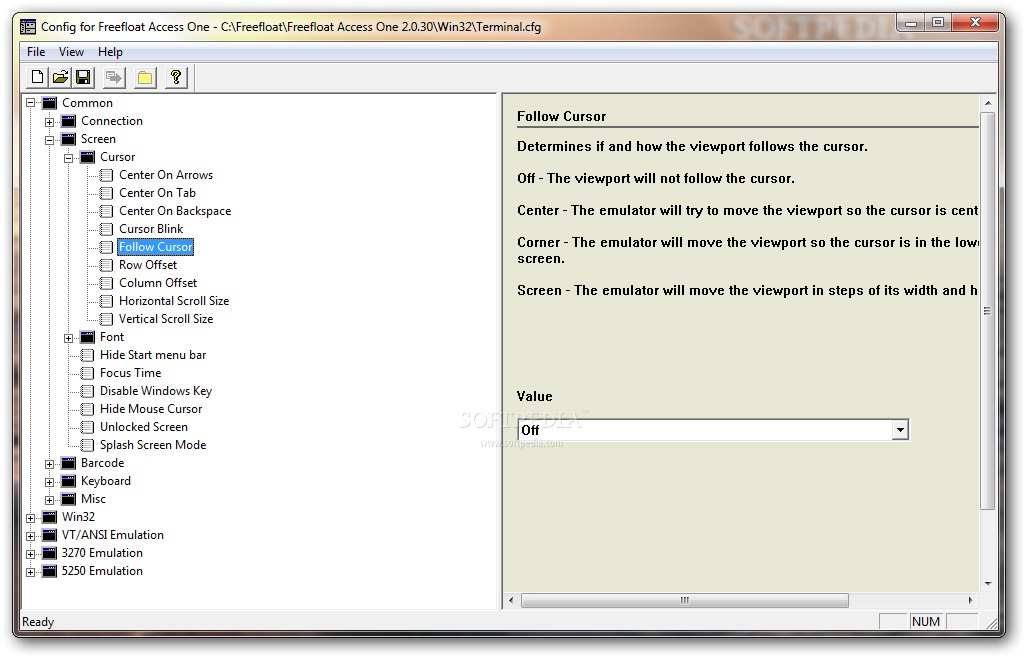This screenshot has width=1026, height=658.
Task: Click the vertical scrollbar in the description pane
Action: (988, 311)
